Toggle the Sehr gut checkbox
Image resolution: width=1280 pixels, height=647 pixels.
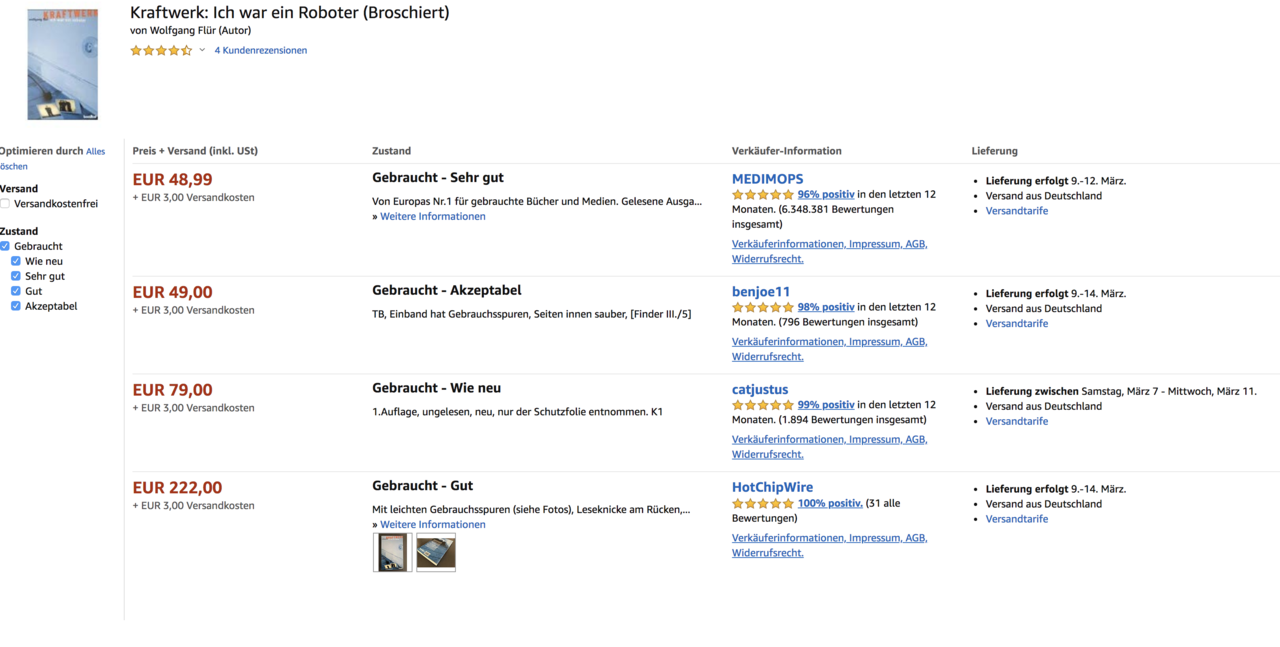click(16, 276)
